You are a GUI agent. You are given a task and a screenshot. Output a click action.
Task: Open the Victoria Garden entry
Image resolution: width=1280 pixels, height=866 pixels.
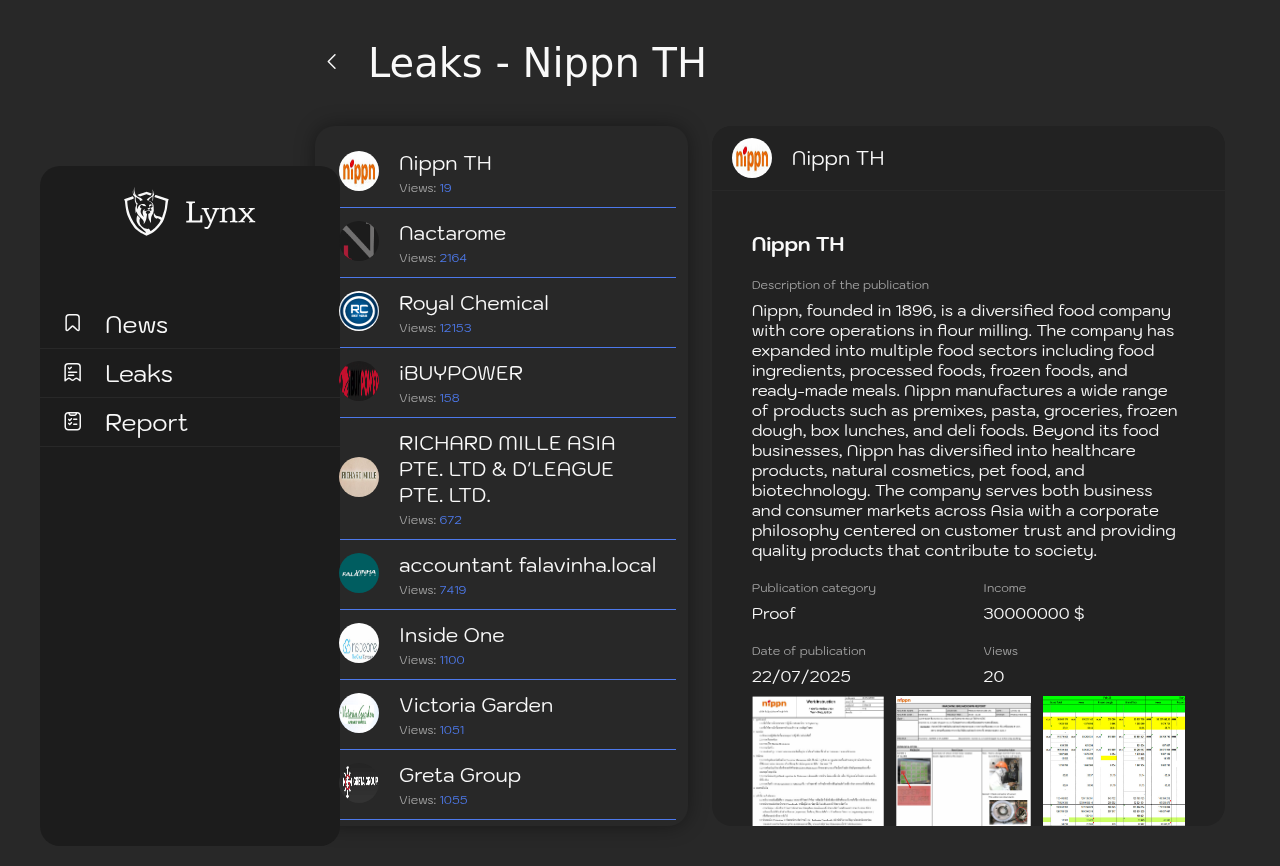tap(507, 715)
